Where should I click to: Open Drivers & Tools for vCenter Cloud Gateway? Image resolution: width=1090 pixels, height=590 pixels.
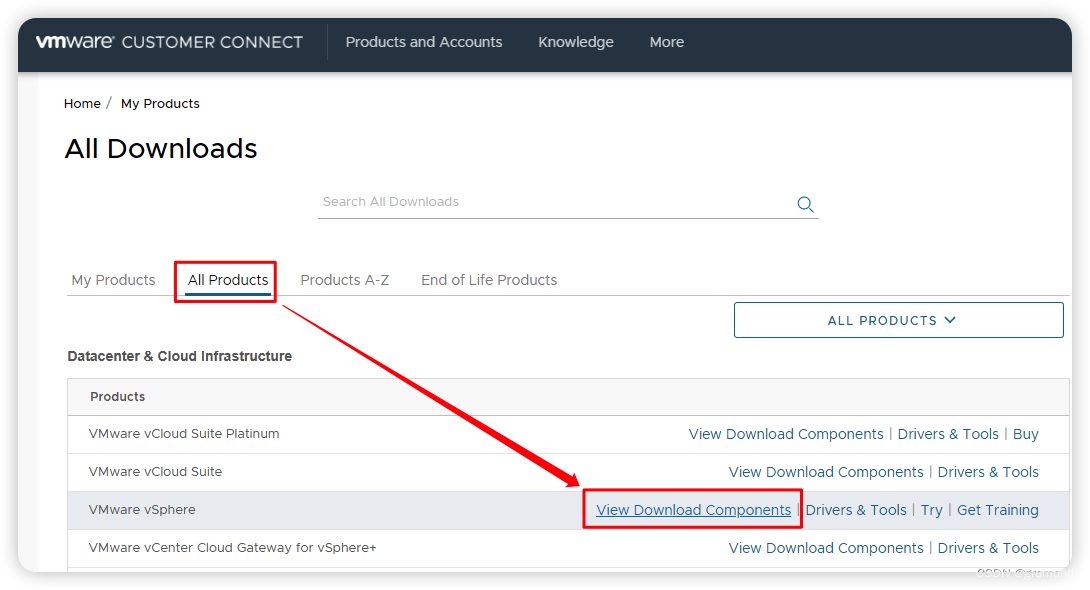[x=988, y=548]
